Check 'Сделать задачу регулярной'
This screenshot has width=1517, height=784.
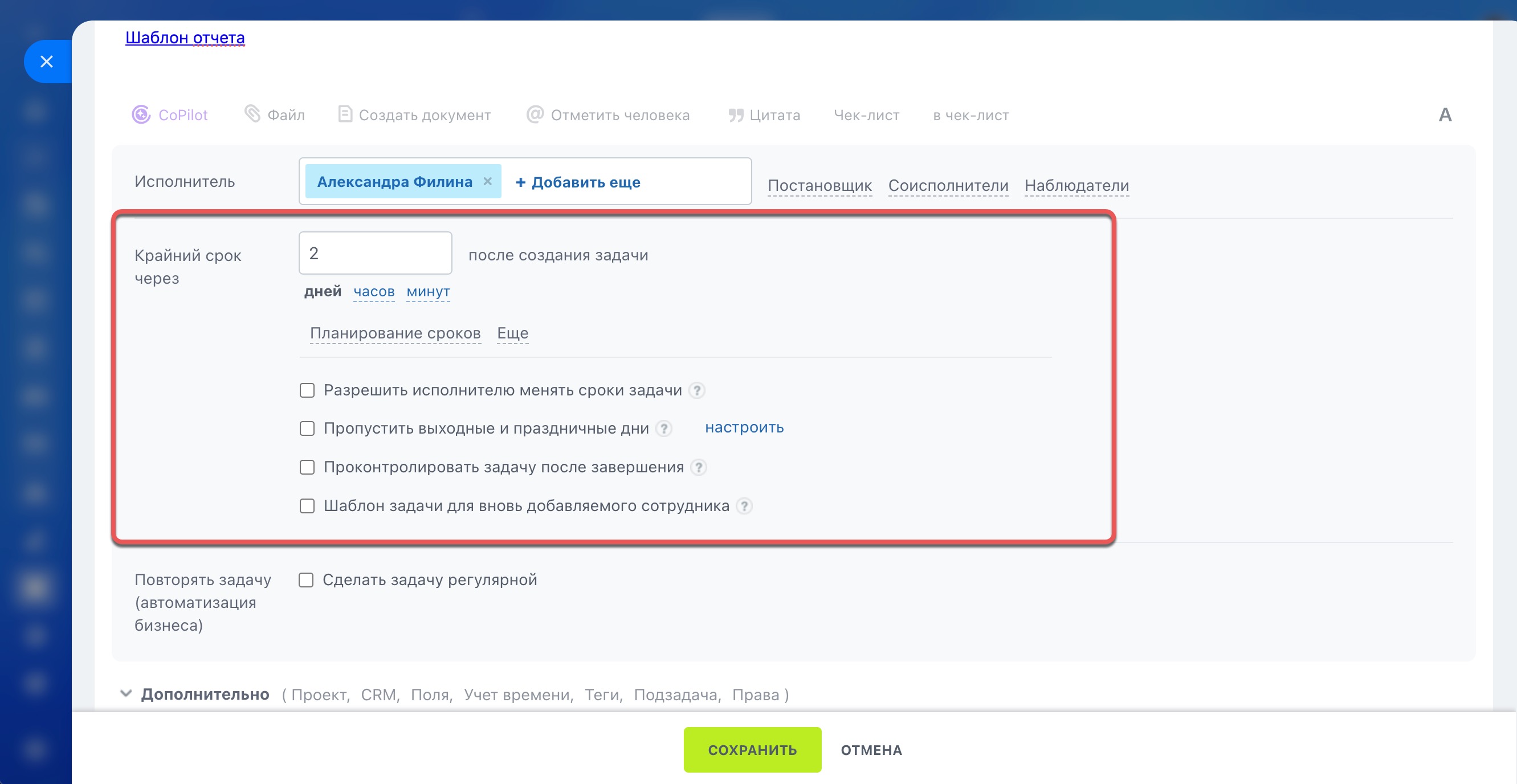tap(305, 581)
